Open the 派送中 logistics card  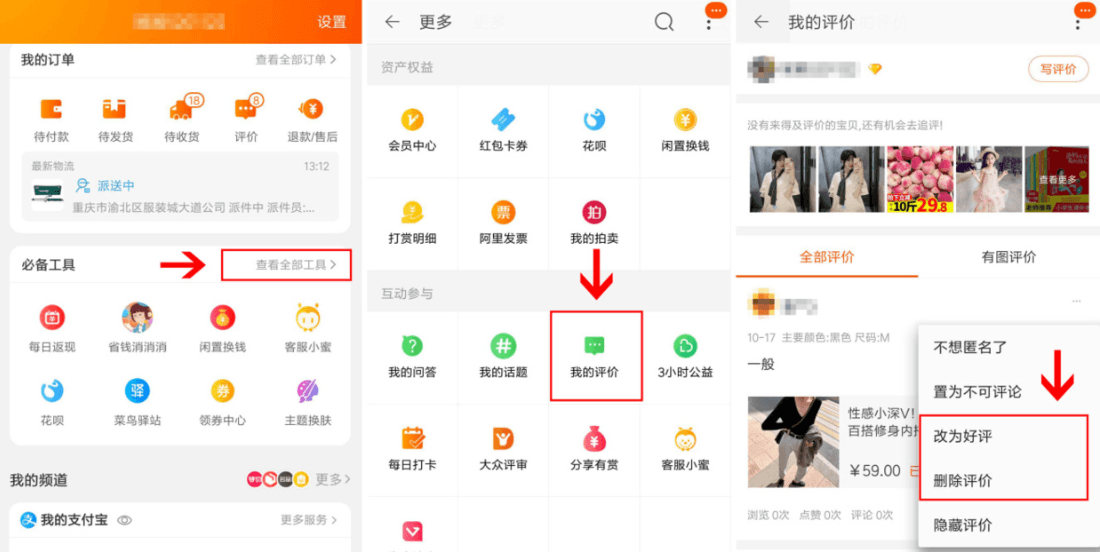tap(180, 187)
